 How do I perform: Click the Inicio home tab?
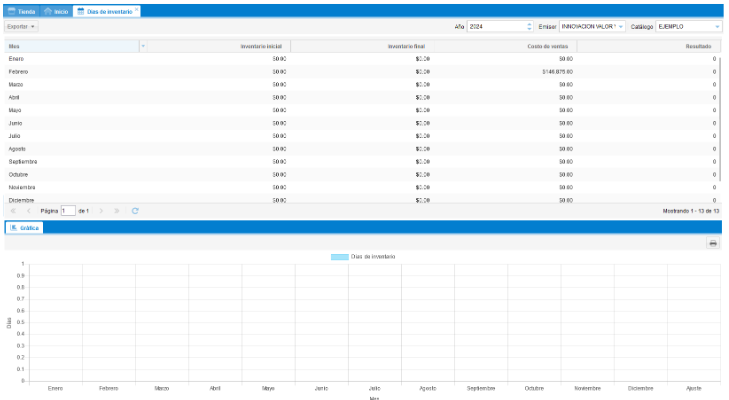pos(56,10)
